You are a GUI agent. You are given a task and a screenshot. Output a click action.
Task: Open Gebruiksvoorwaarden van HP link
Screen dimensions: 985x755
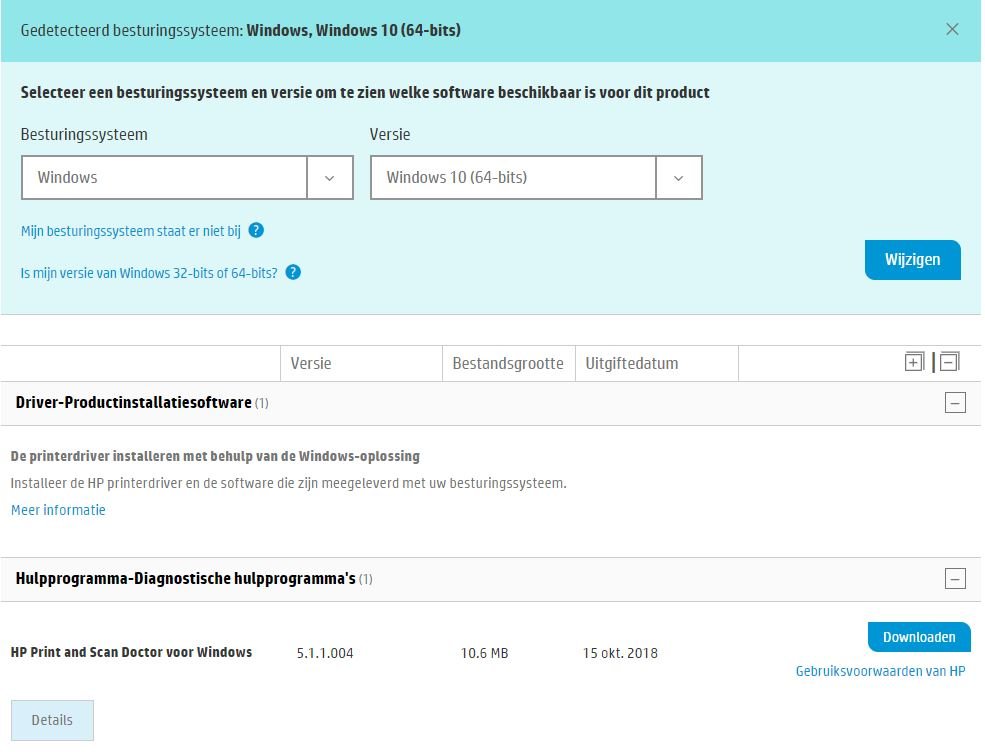tap(881, 671)
